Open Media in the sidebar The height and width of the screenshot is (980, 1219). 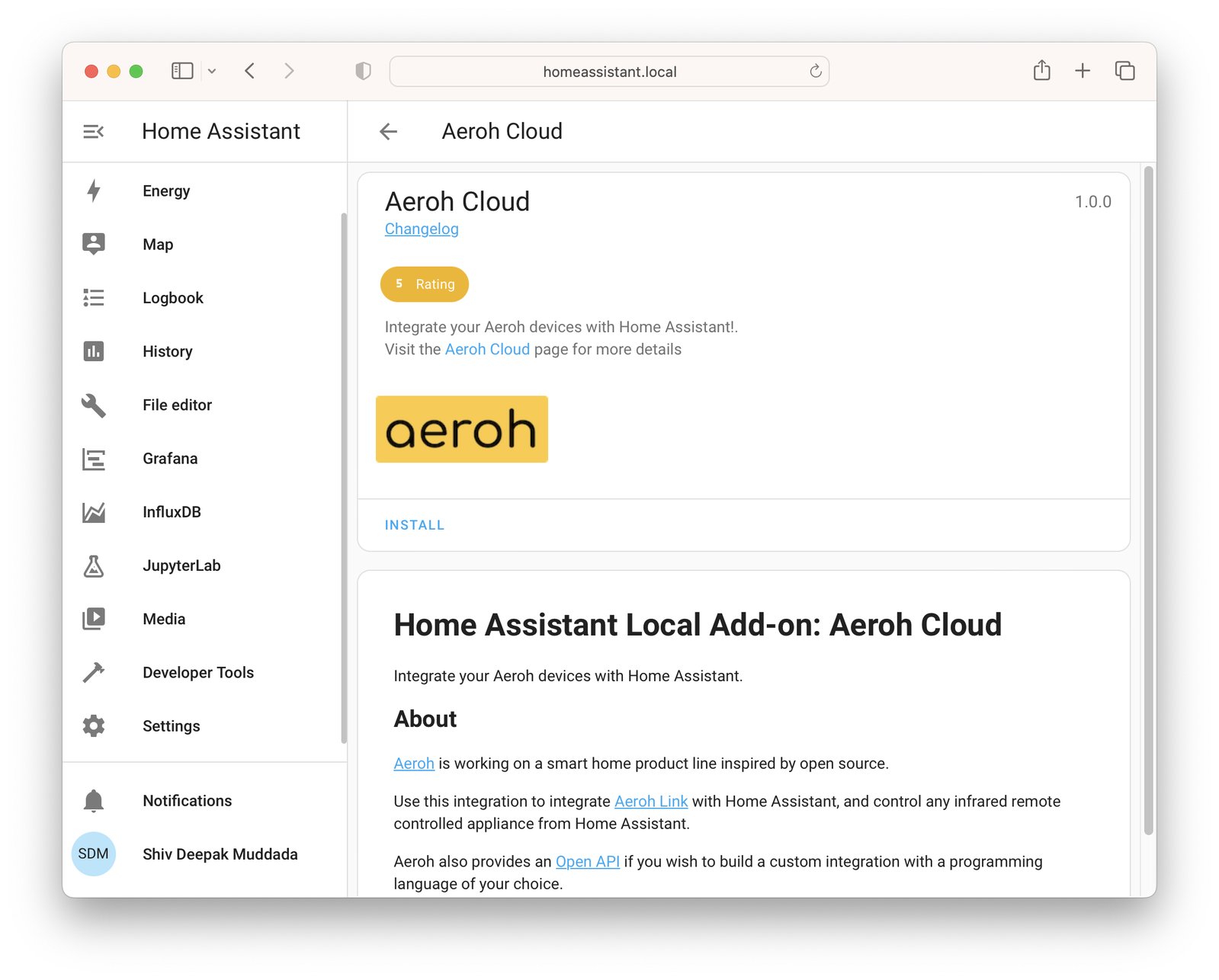(x=164, y=619)
